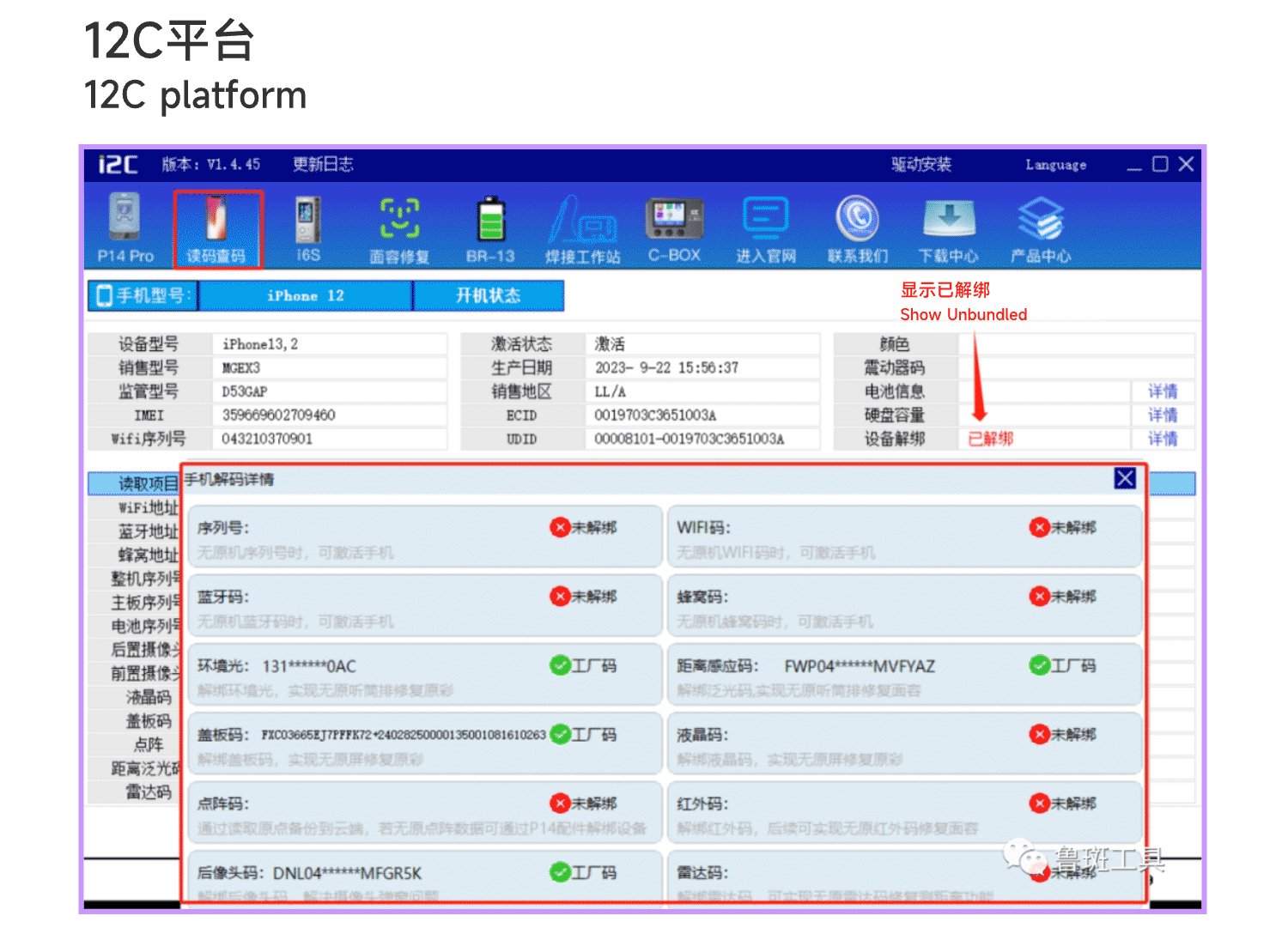Click the 手机解码详情 dialog title
Screen dimensions: 1288x940
point(229,479)
